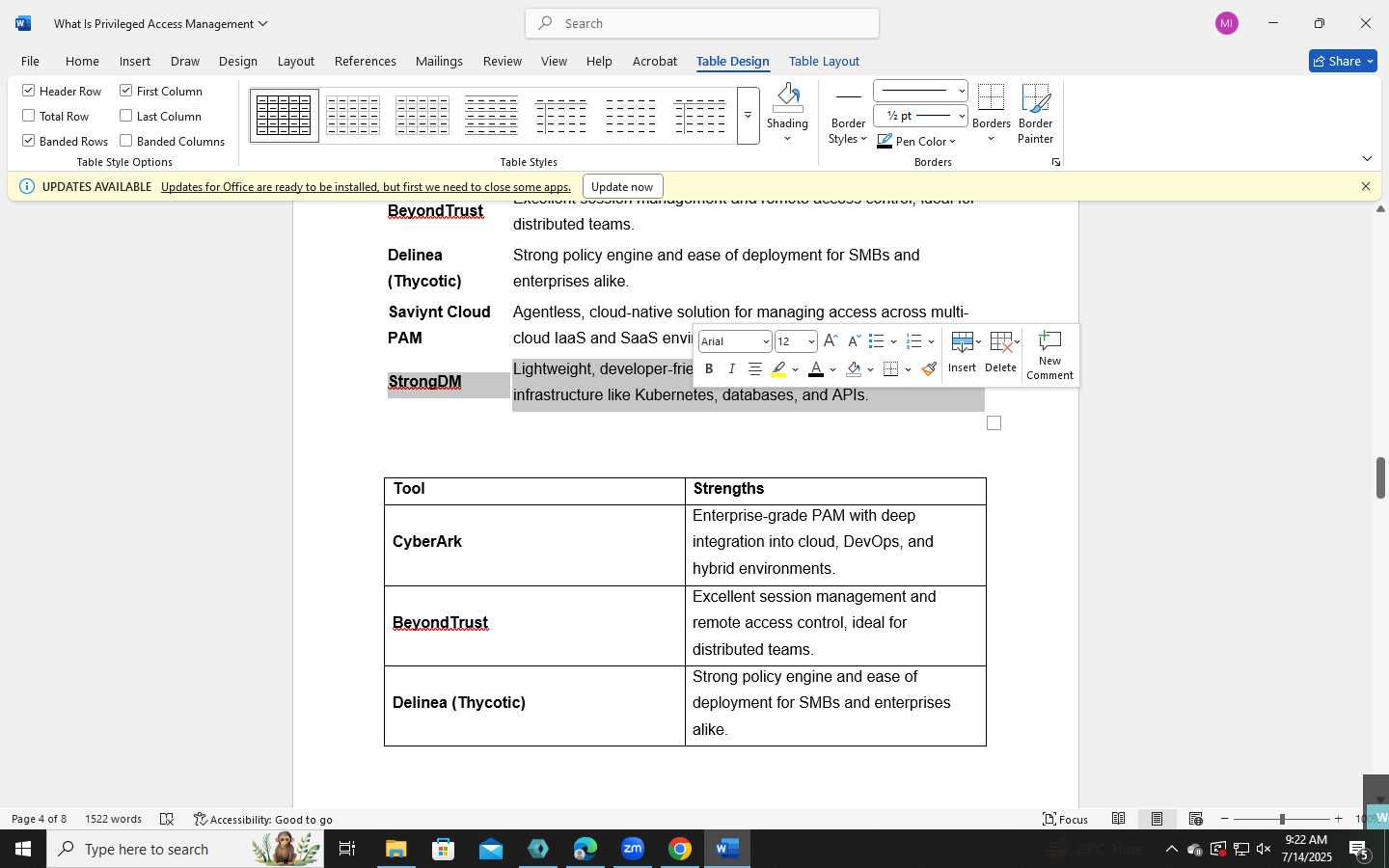Adjust the zoom slider handle
The image size is (1389, 868).
click(x=1282, y=819)
